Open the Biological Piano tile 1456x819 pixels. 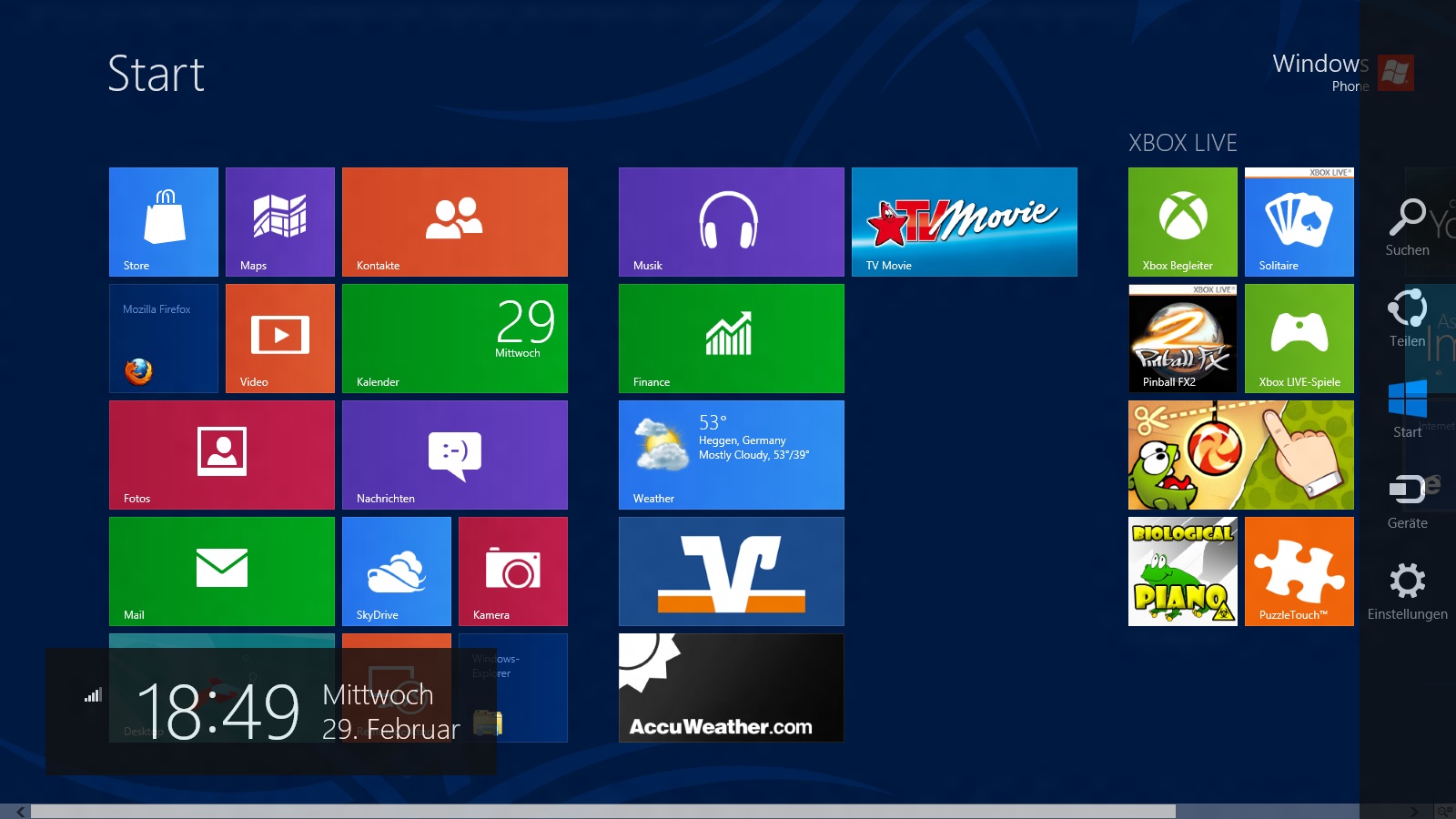pos(1183,571)
